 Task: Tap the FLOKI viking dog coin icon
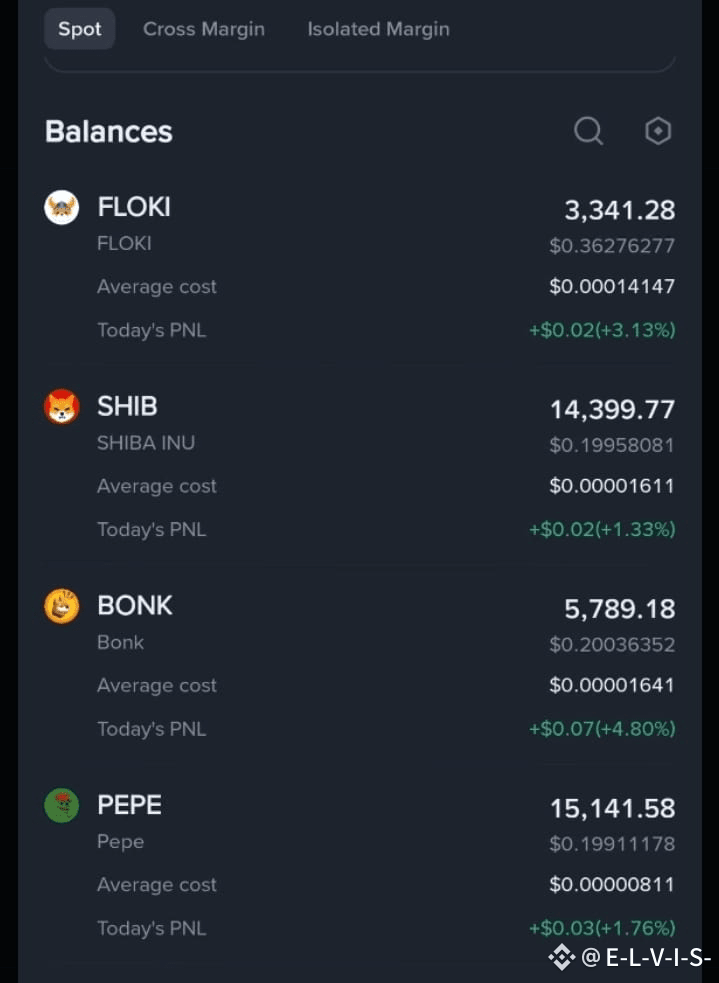[x=61, y=208]
